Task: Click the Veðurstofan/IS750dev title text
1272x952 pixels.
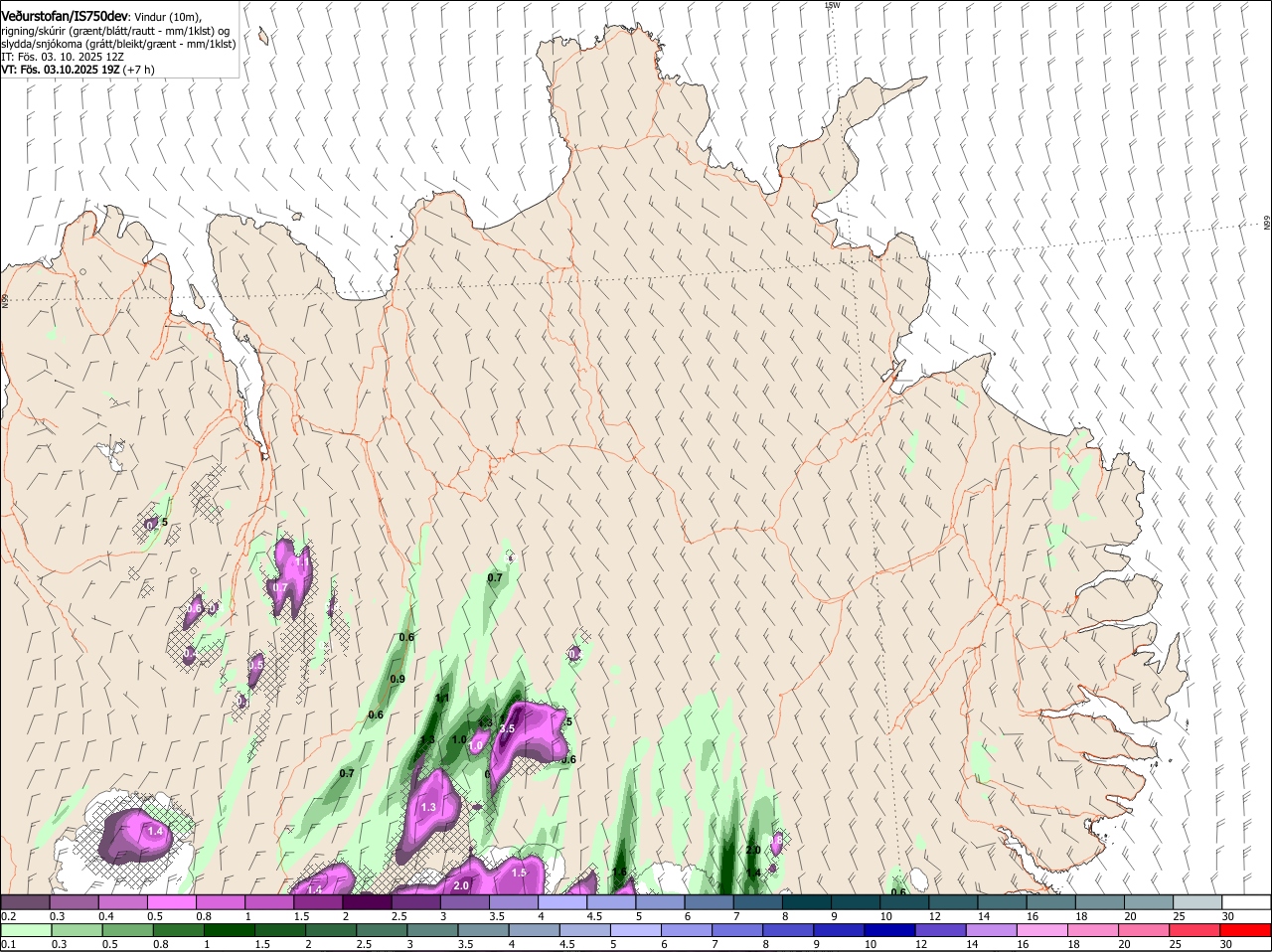Action: click(65, 16)
